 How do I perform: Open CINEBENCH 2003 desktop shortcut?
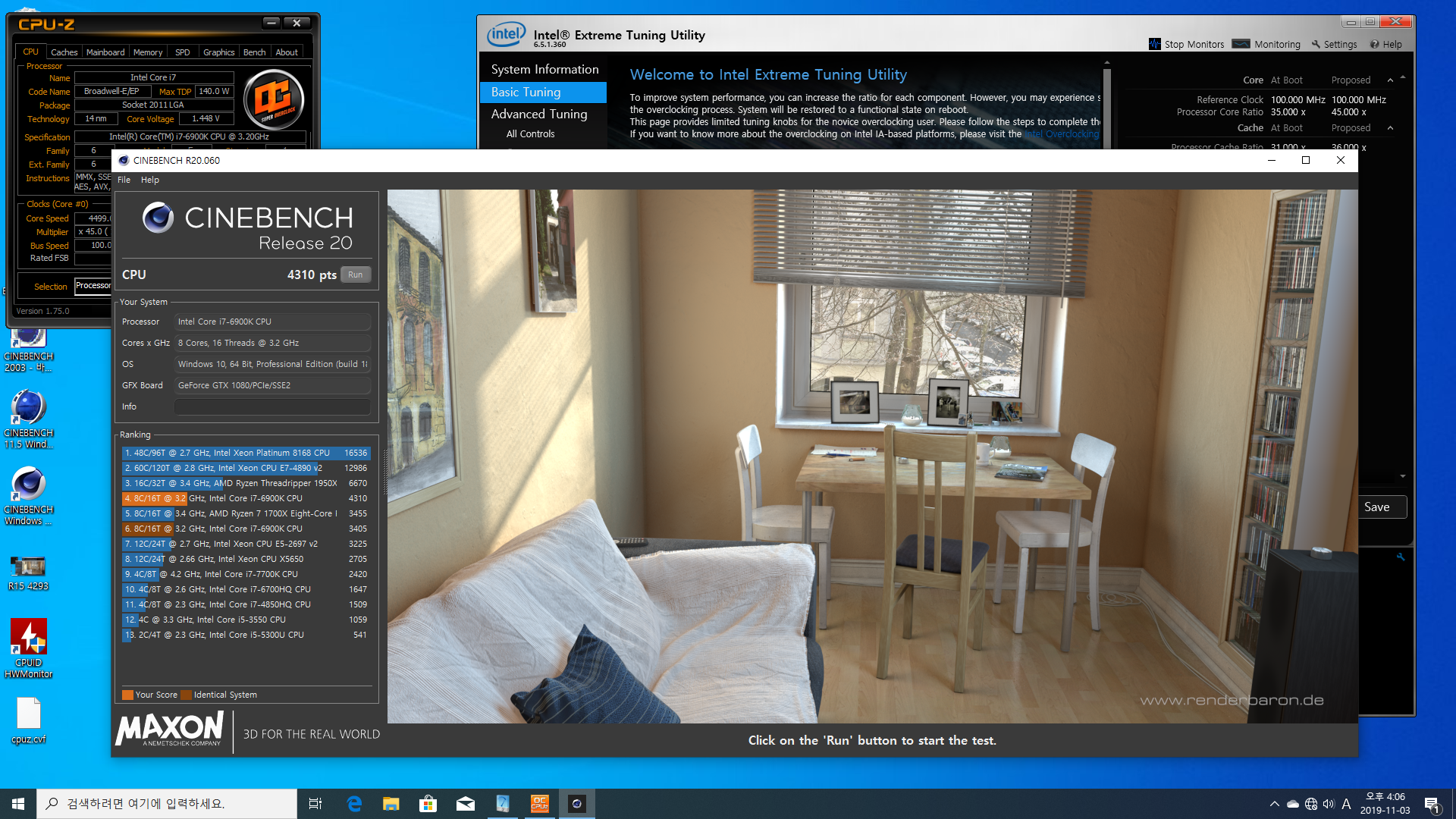pyautogui.click(x=28, y=350)
